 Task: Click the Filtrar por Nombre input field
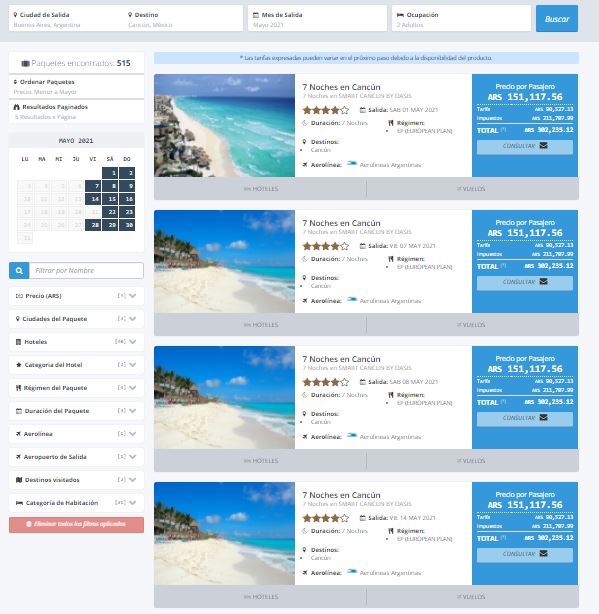pos(86,271)
